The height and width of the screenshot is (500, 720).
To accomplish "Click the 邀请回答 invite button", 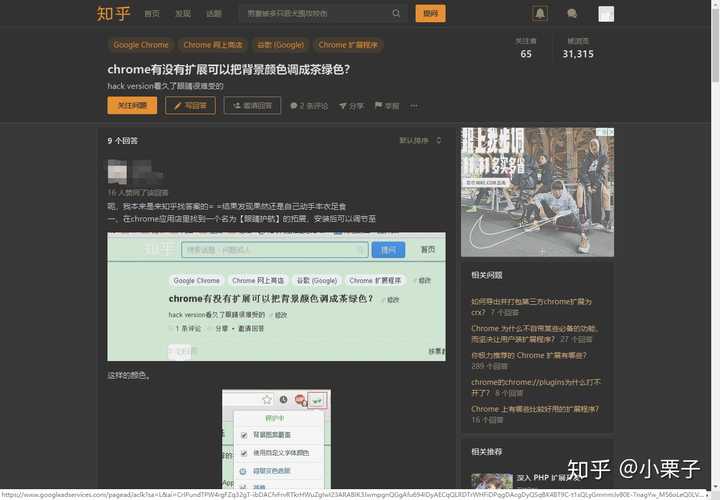I will click(252, 106).
